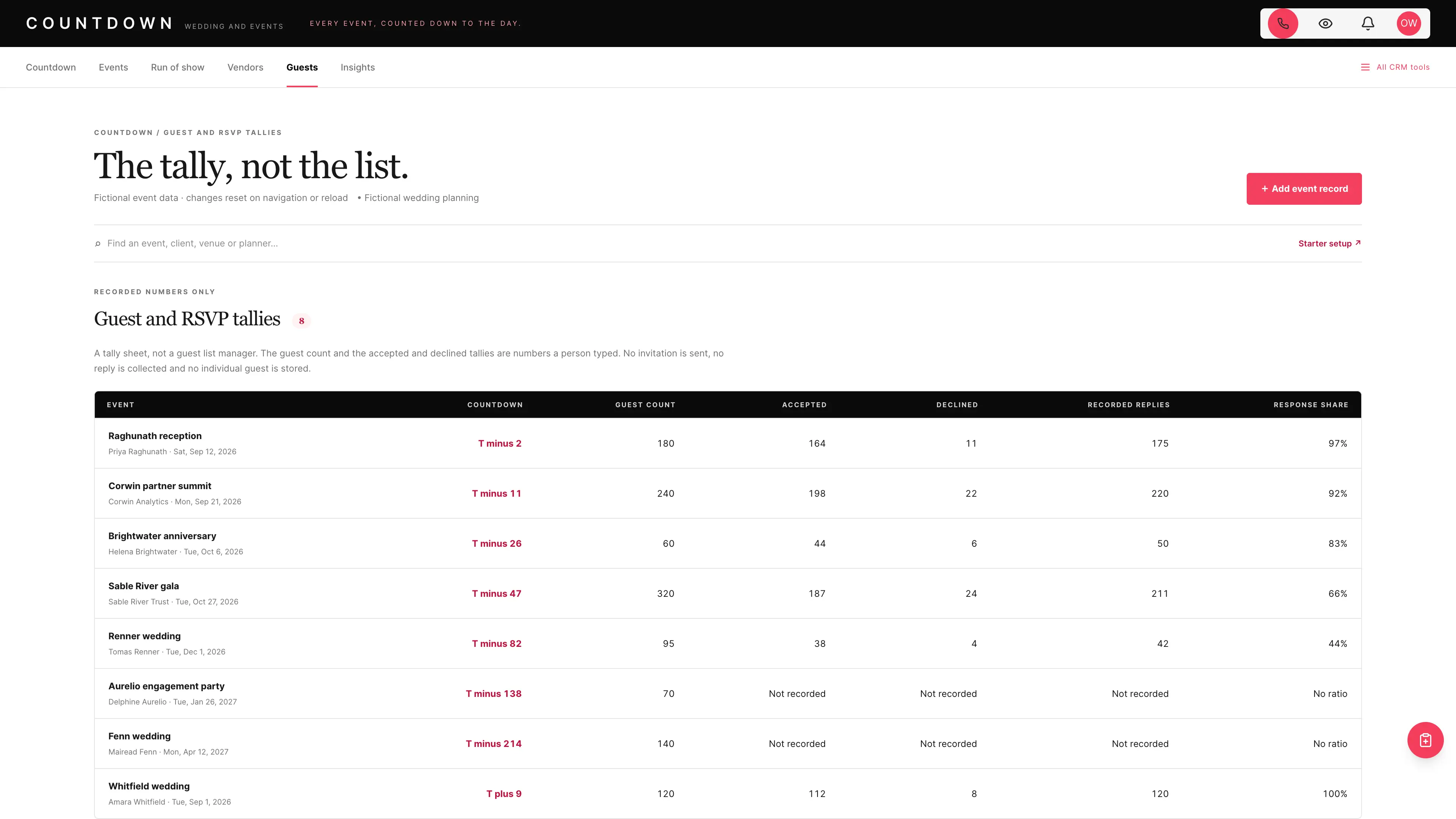Image resolution: width=1456 pixels, height=819 pixels.
Task: Open the Raghunath reception row
Action: click(728, 443)
